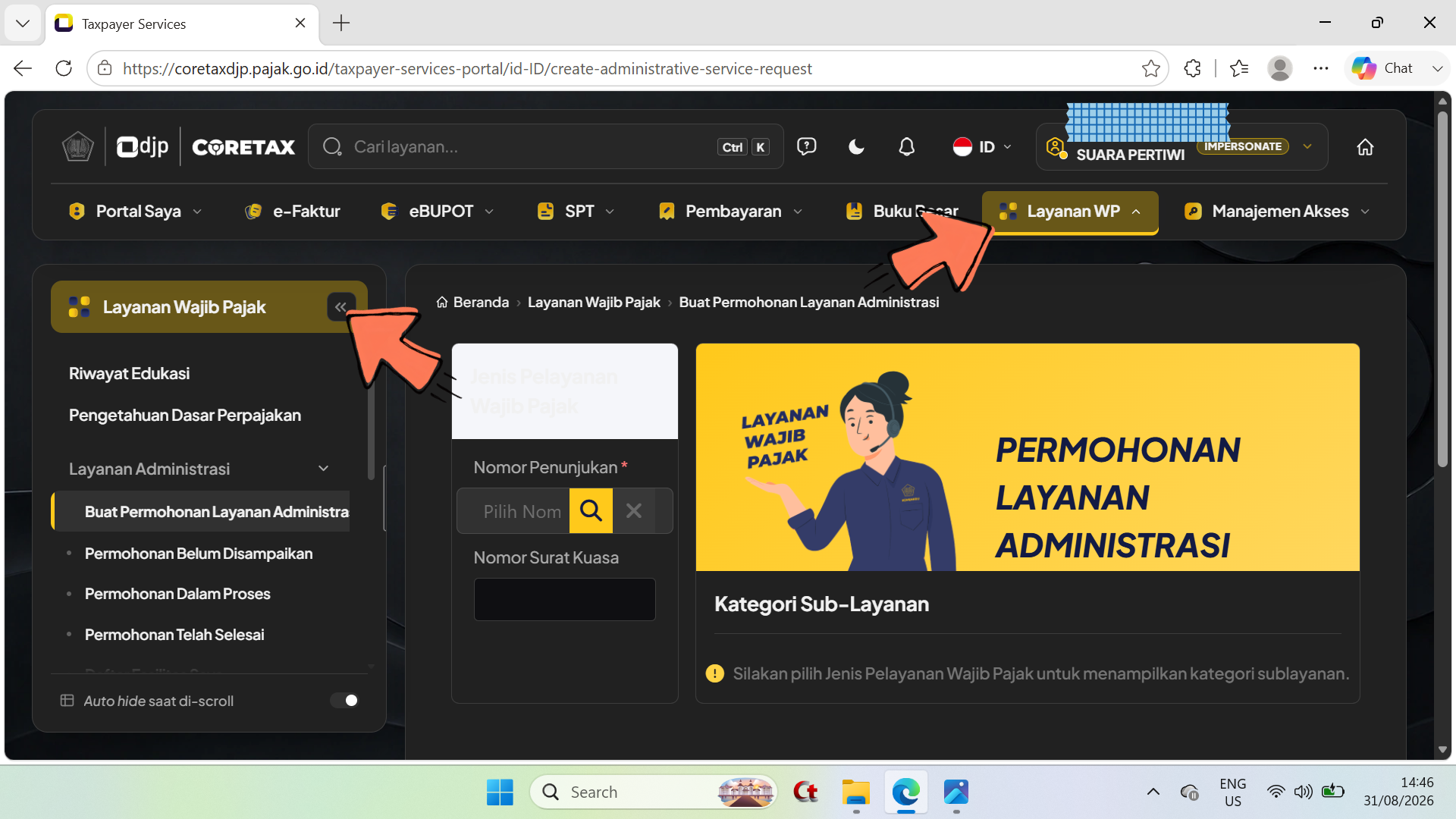
Task: Add this page to favorites star
Action: (1150, 68)
